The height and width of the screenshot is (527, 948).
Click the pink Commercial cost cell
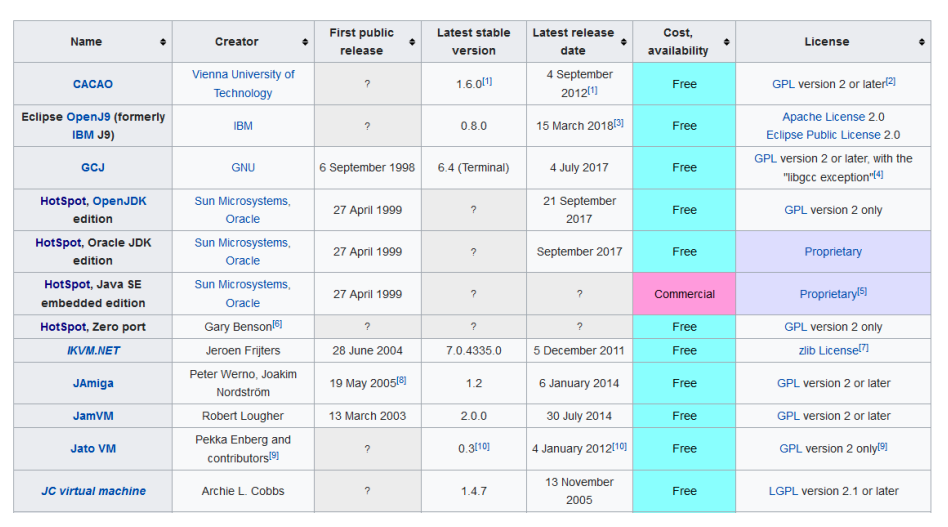pos(684,294)
